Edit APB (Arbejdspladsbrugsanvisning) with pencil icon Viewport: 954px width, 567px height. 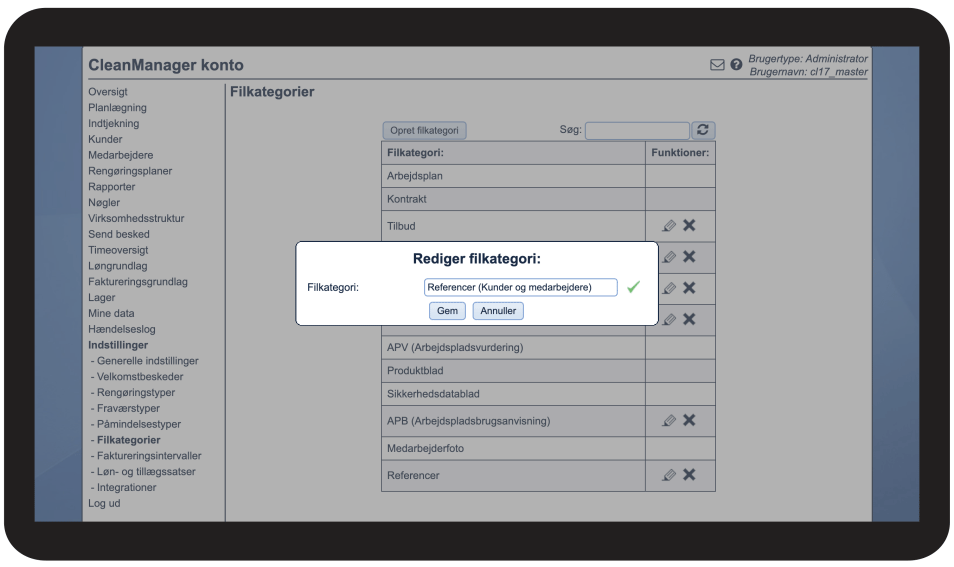(x=669, y=420)
